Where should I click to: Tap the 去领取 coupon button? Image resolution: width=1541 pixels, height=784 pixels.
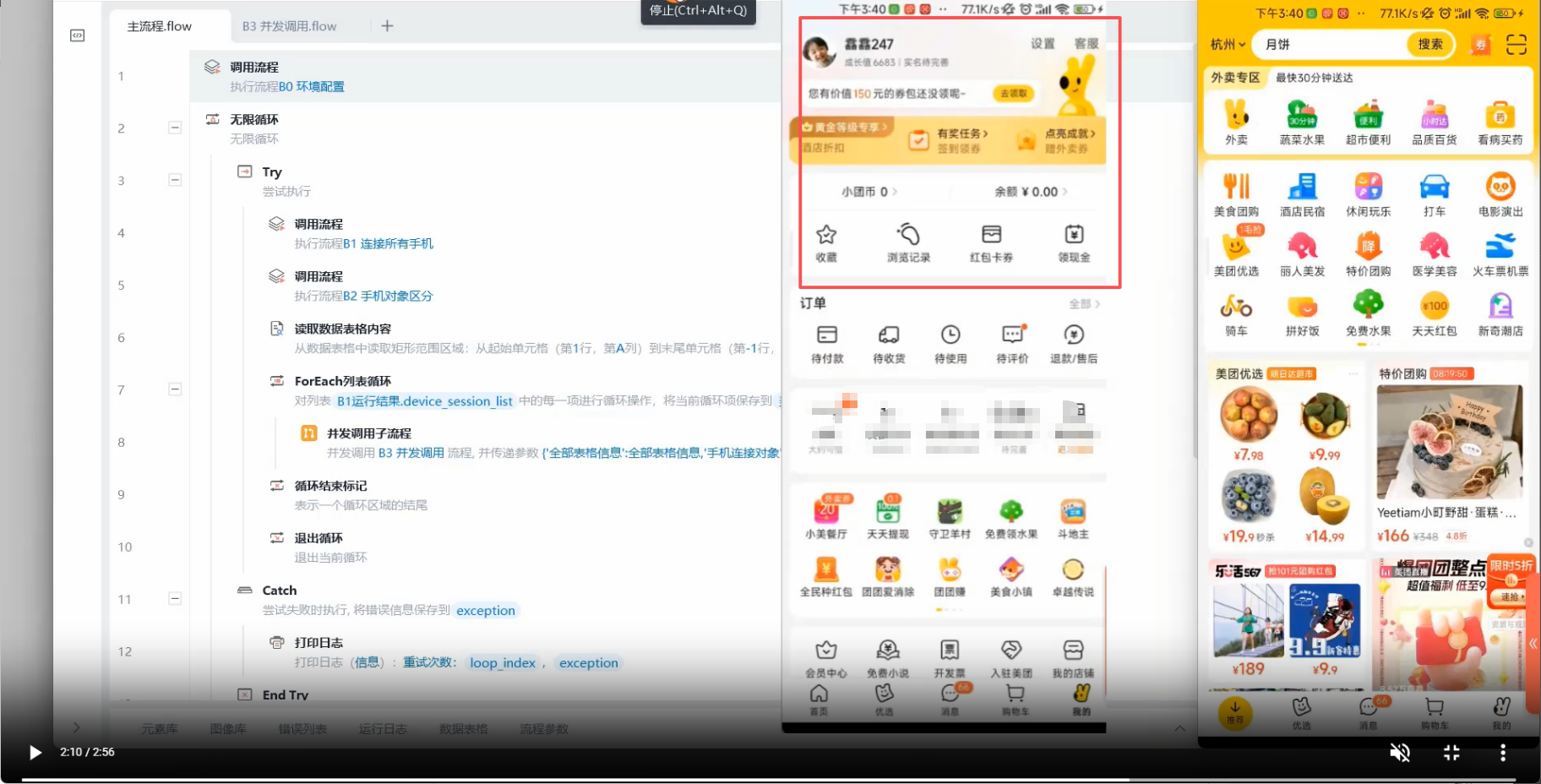1014,94
